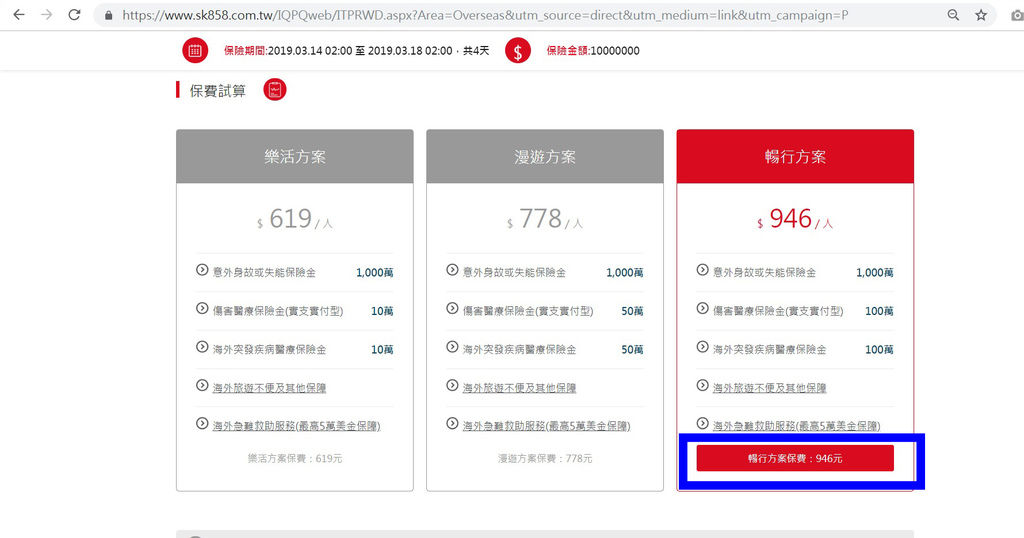Viewport: 1024px width, 538px height.
Task: Click arrow icon beside 傷害醫療保險金 in 樂活方案
Action: click(x=202, y=308)
